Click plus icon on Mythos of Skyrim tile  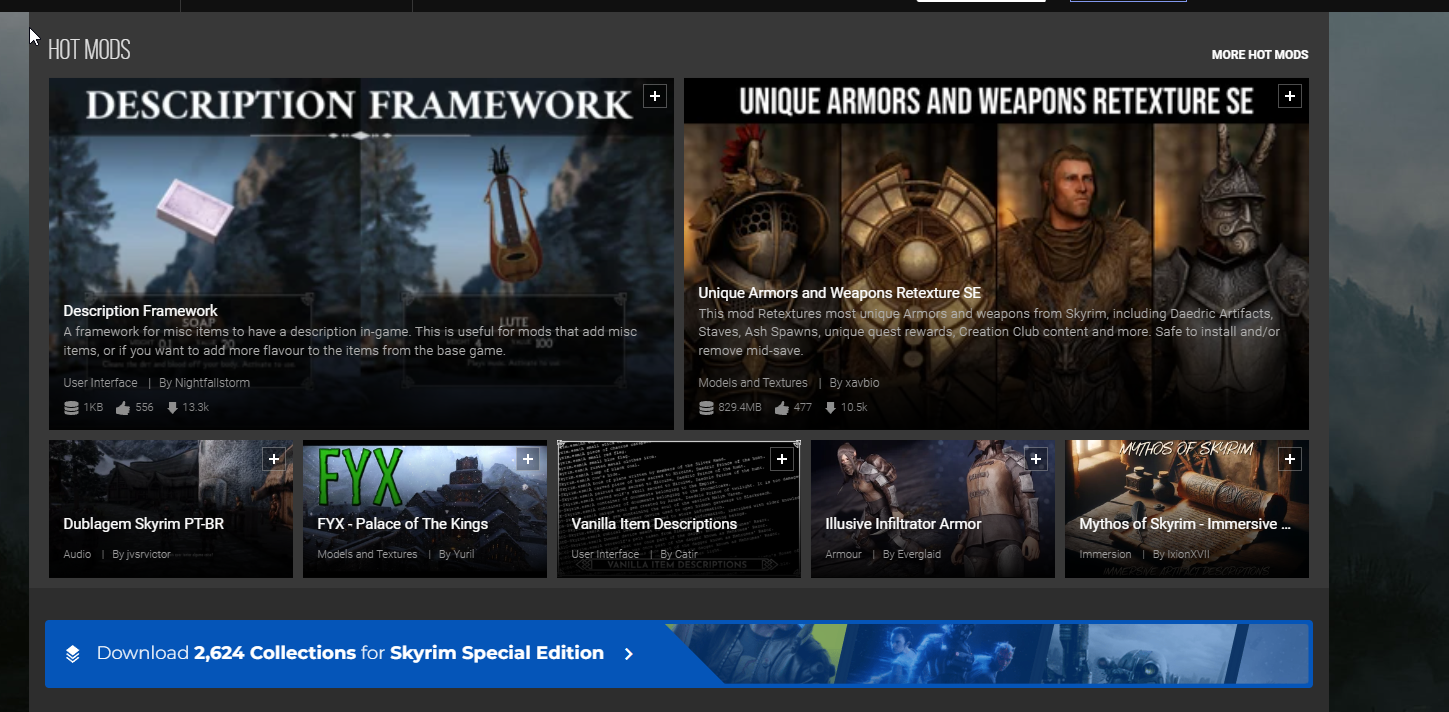click(x=1290, y=458)
